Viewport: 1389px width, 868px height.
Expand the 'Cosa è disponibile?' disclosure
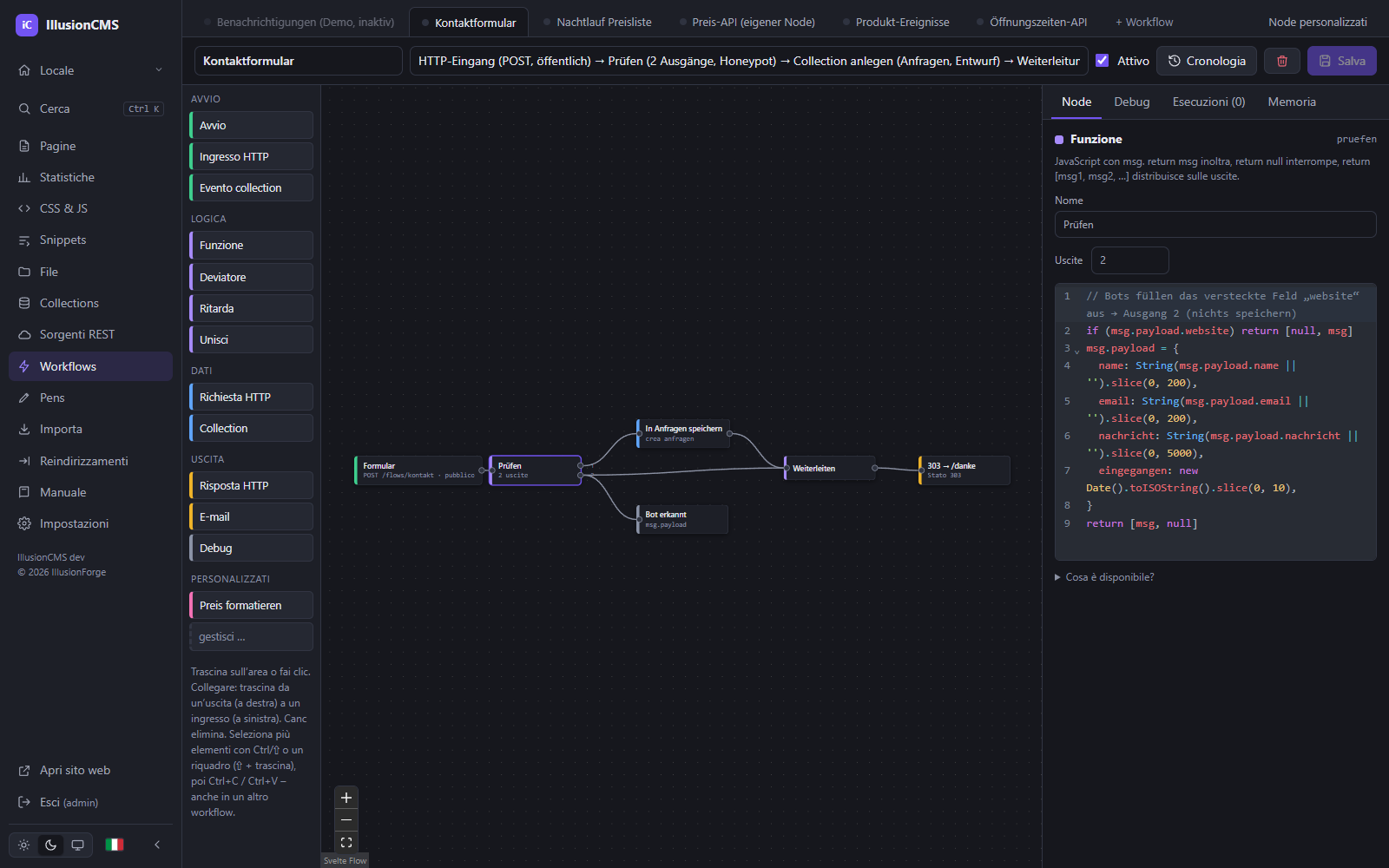1104,577
